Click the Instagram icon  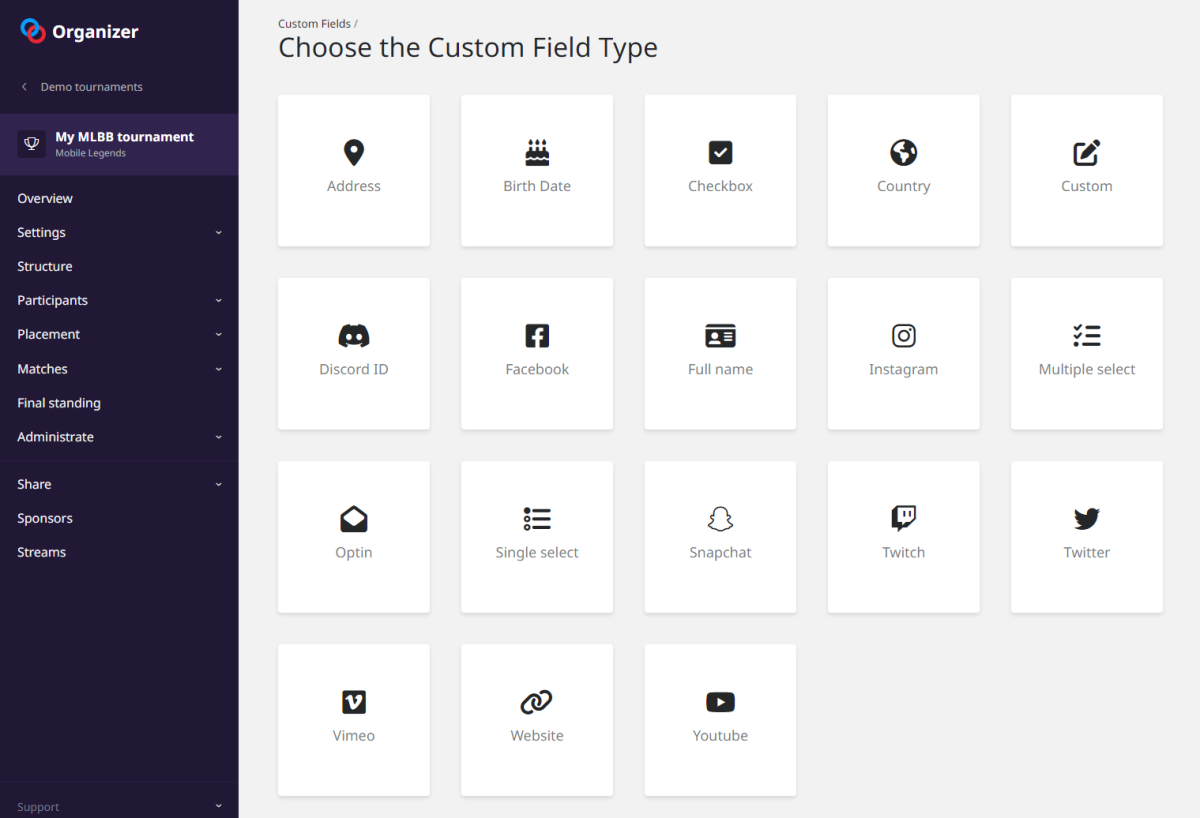pos(903,336)
